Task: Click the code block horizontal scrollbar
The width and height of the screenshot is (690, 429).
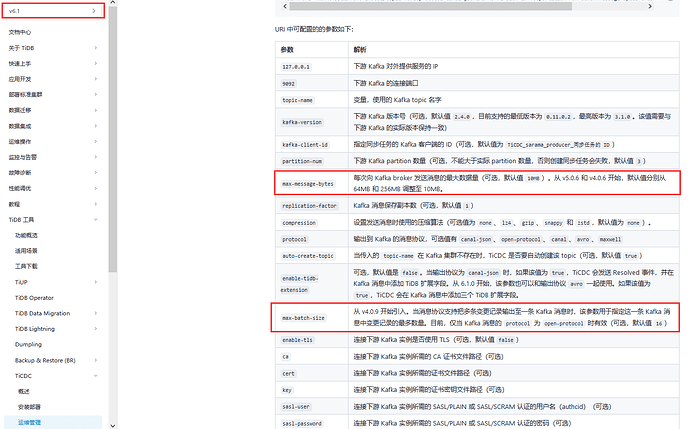Action: [430, 6]
